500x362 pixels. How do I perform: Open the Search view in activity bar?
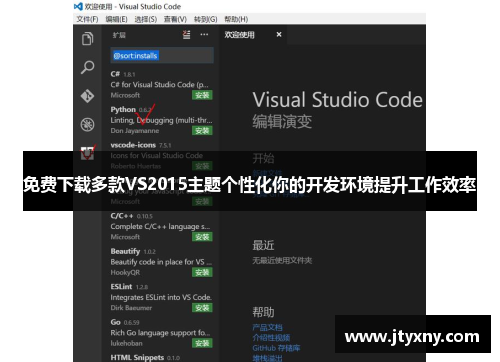pyautogui.click(x=87, y=67)
